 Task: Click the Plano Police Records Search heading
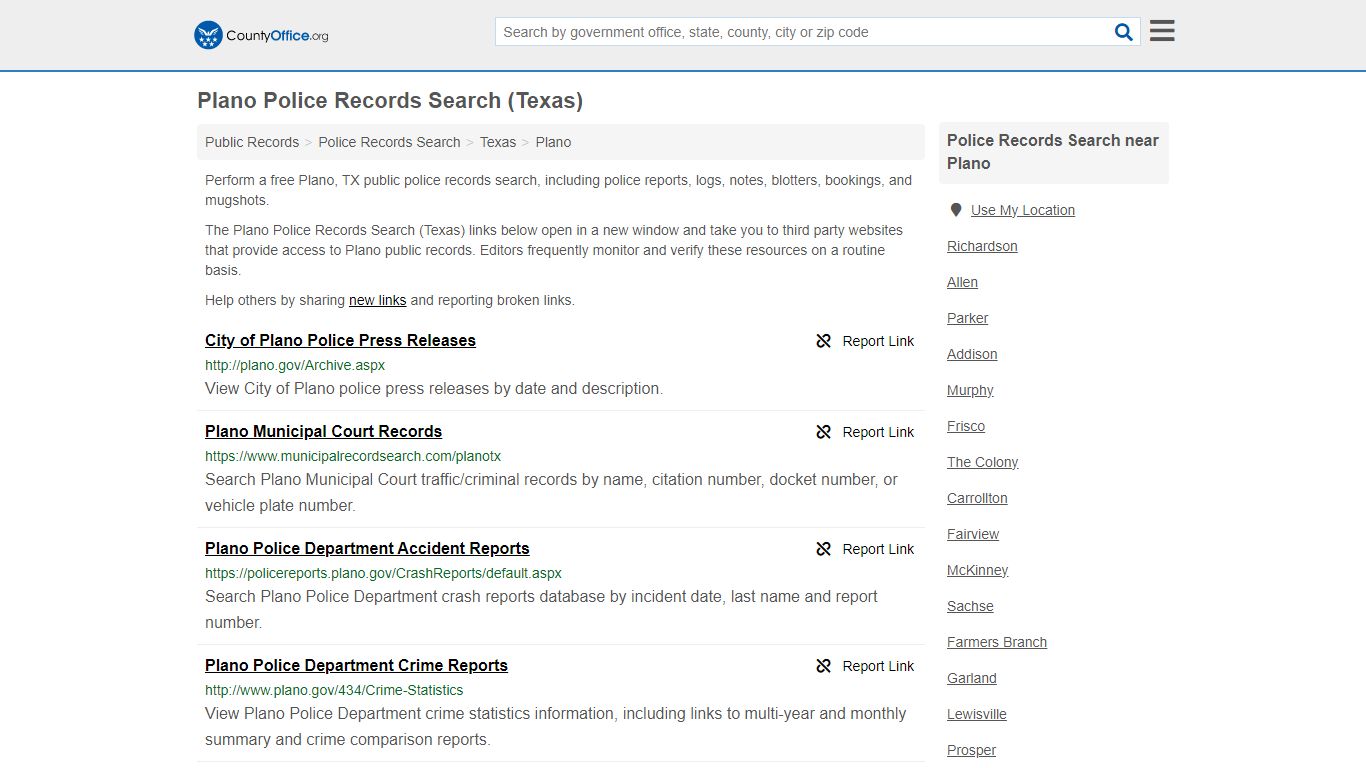tap(390, 101)
